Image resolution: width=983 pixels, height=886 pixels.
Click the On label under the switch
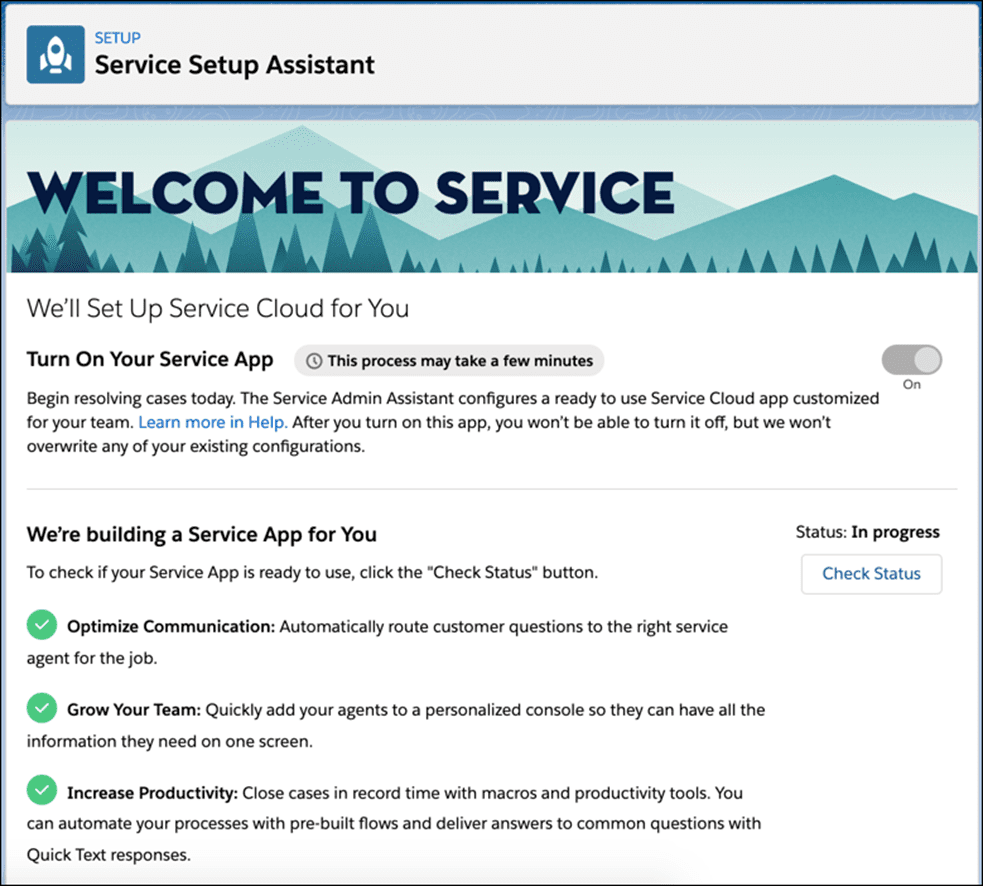[x=911, y=385]
